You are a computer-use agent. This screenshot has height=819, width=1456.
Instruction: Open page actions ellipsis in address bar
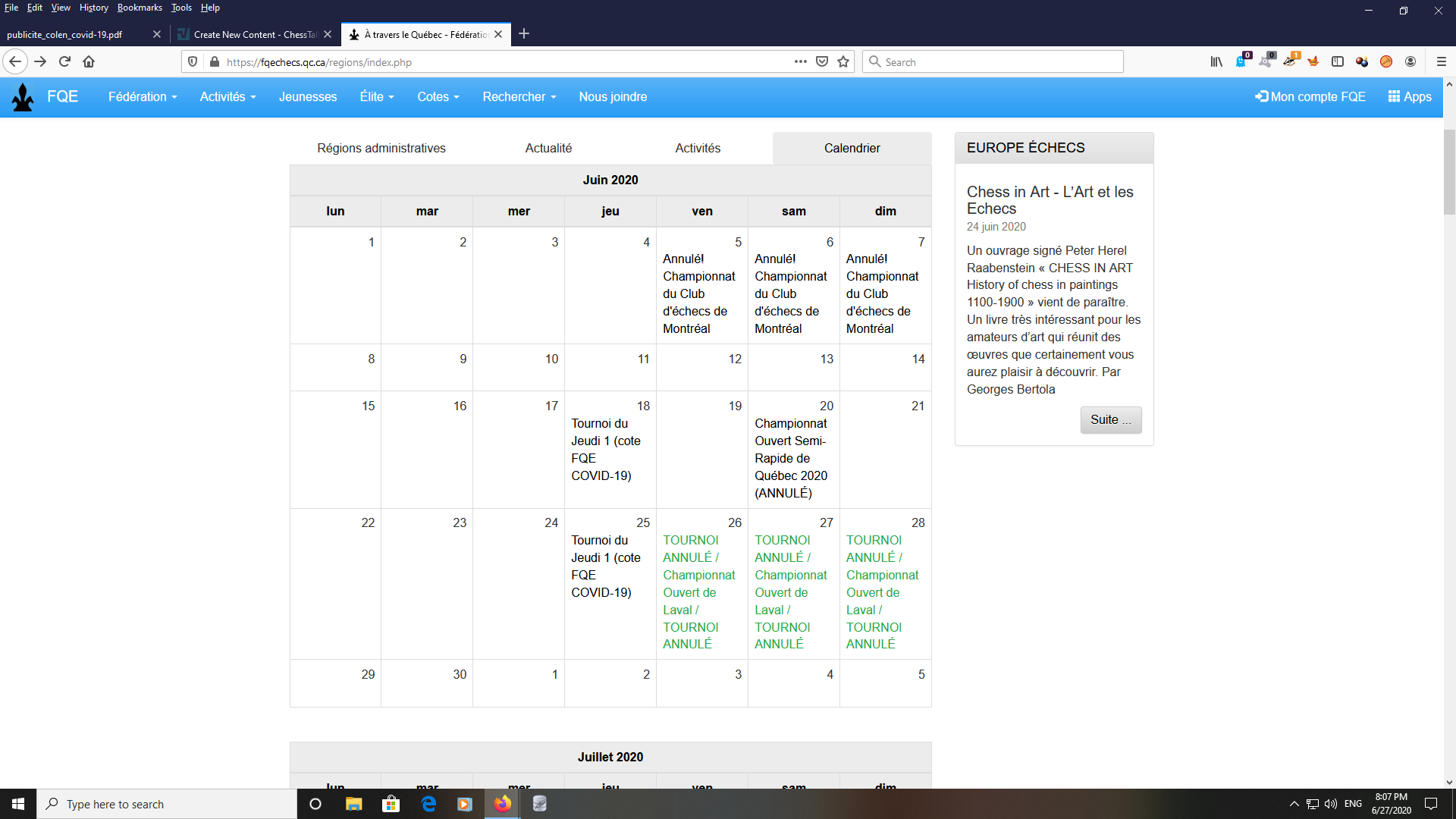coord(801,62)
